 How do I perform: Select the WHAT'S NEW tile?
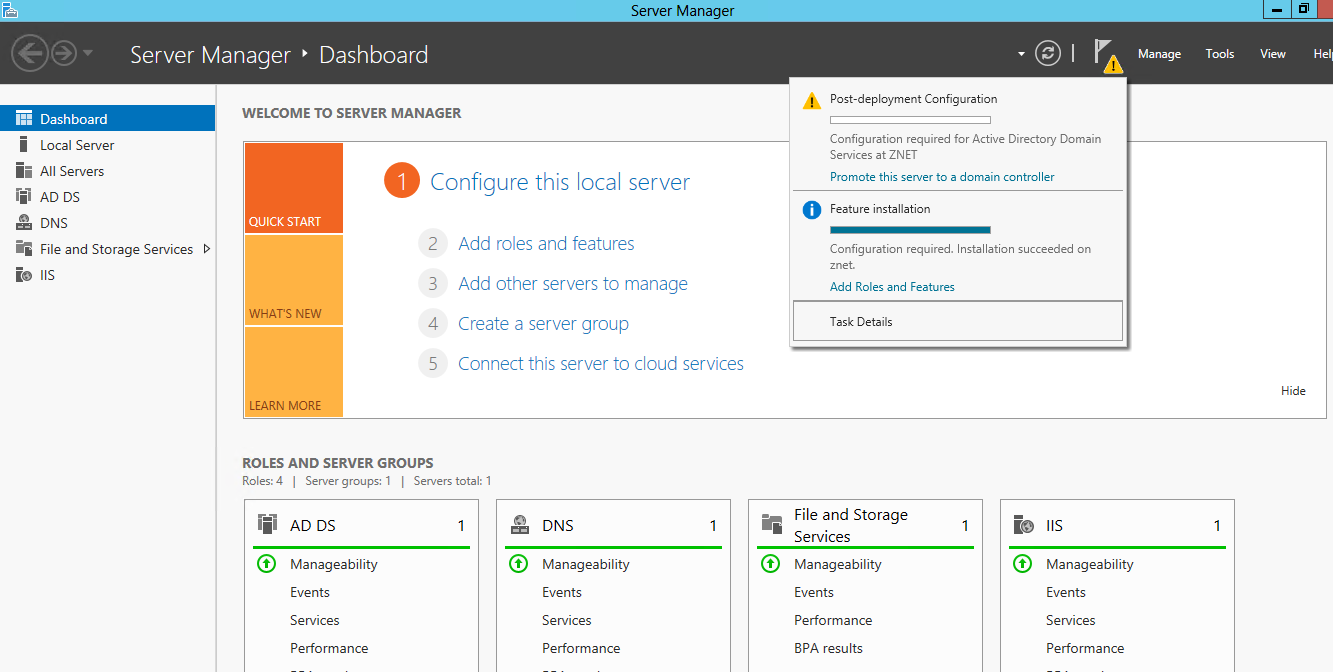tap(293, 281)
